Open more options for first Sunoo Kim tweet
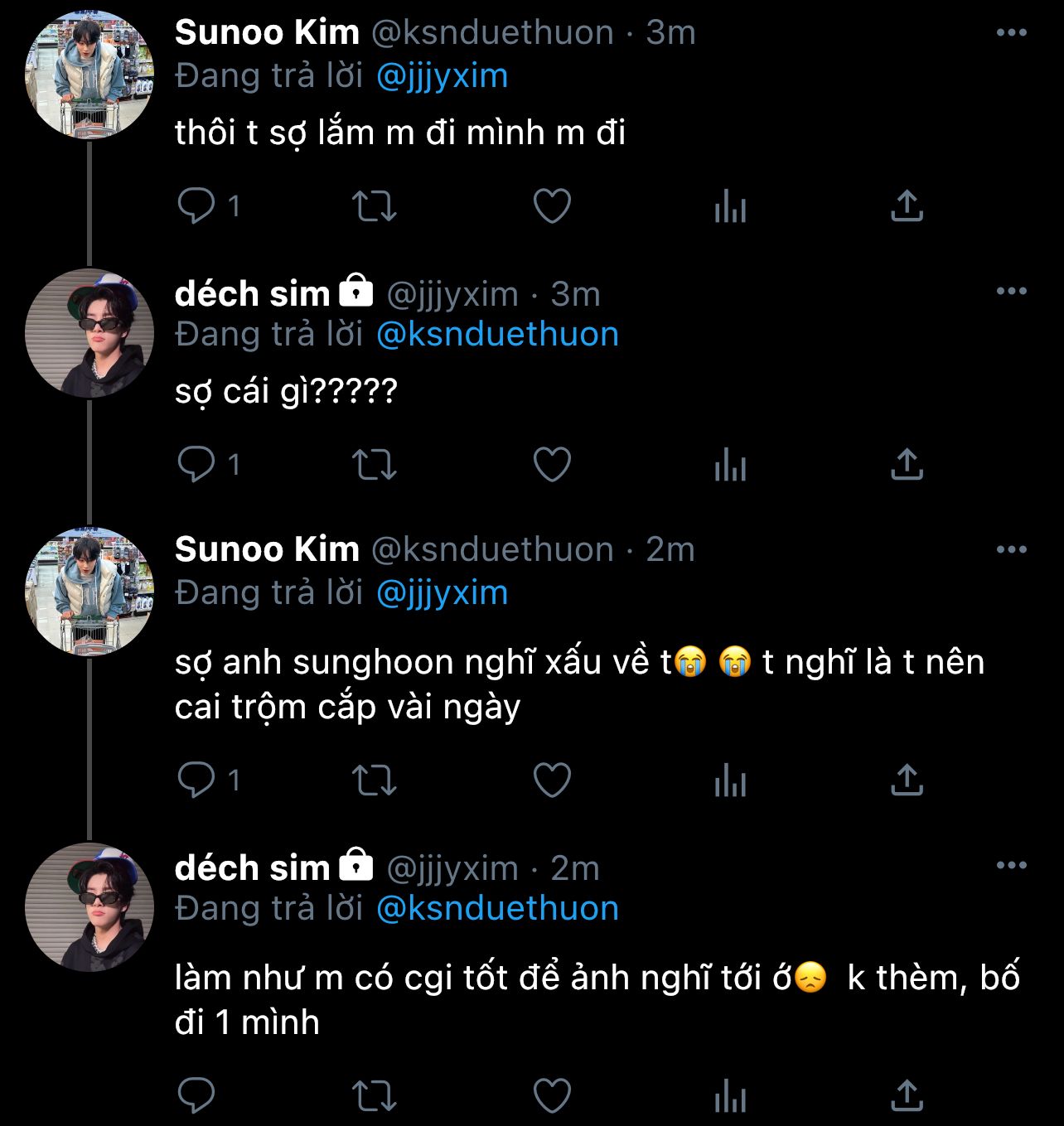Image resolution: width=1064 pixels, height=1126 pixels. [1011, 33]
